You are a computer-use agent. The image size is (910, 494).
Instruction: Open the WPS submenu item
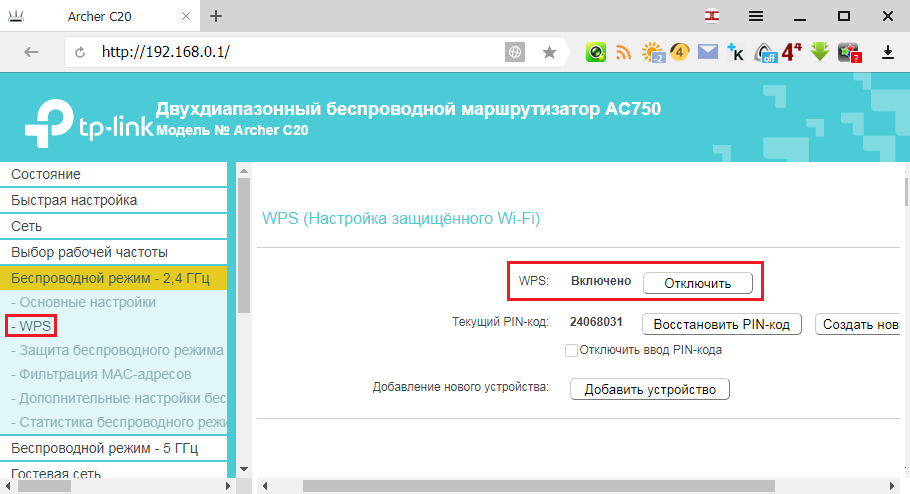[31, 326]
